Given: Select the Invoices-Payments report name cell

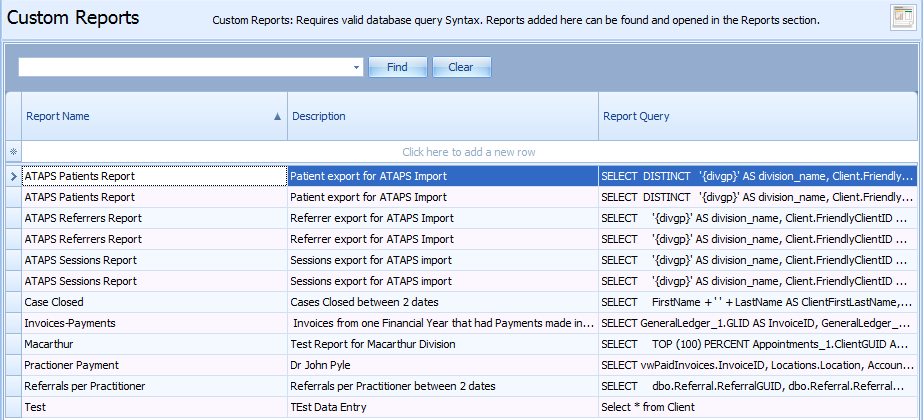Looking at the screenshot, I should pos(154,323).
